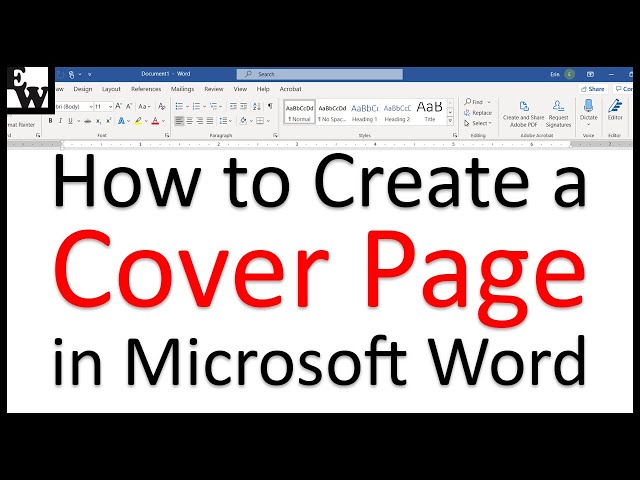Click the touch/mouse mode icon
Screen dimensions: 640x480
71,75
